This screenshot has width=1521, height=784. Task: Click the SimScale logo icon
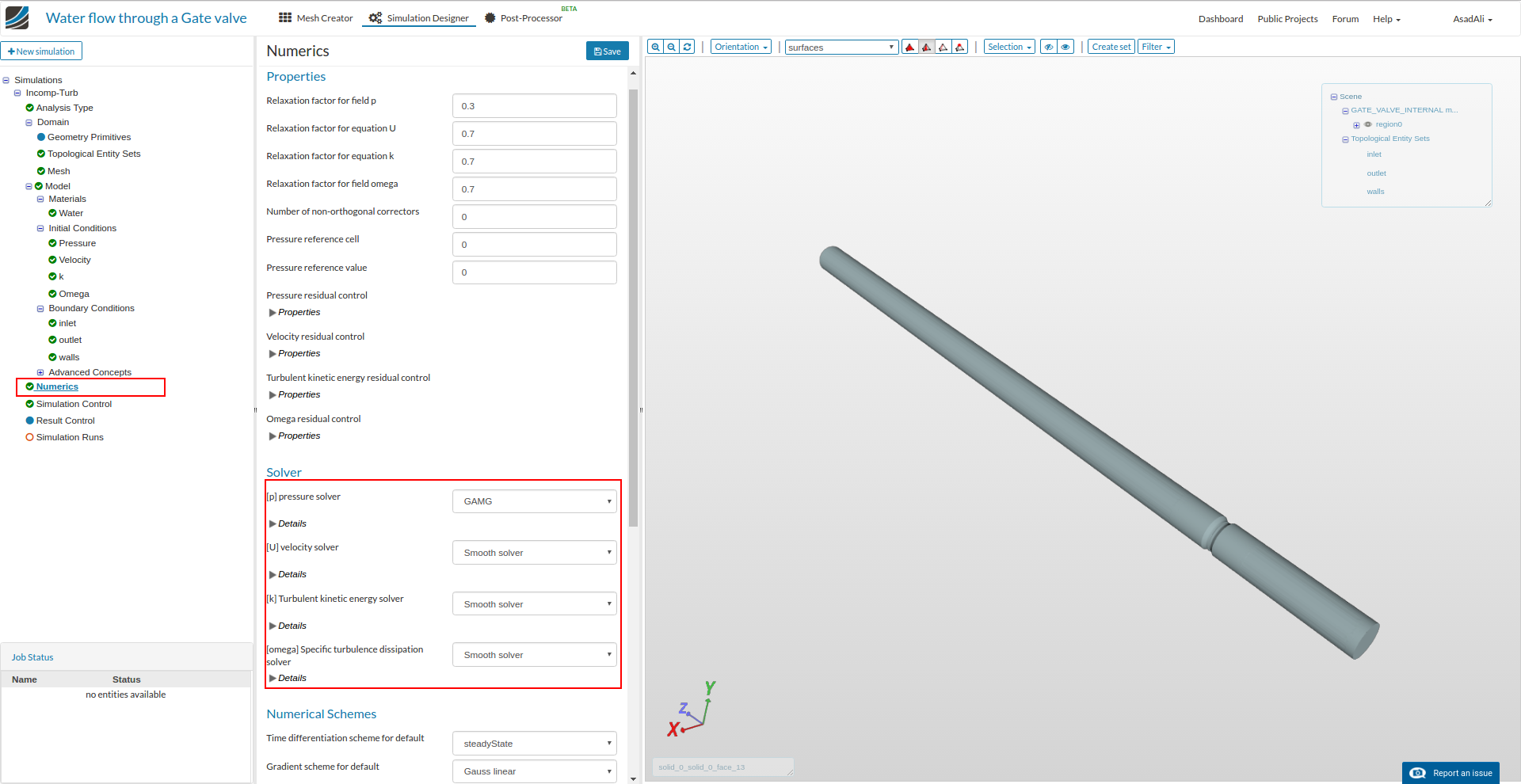click(17, 17)
